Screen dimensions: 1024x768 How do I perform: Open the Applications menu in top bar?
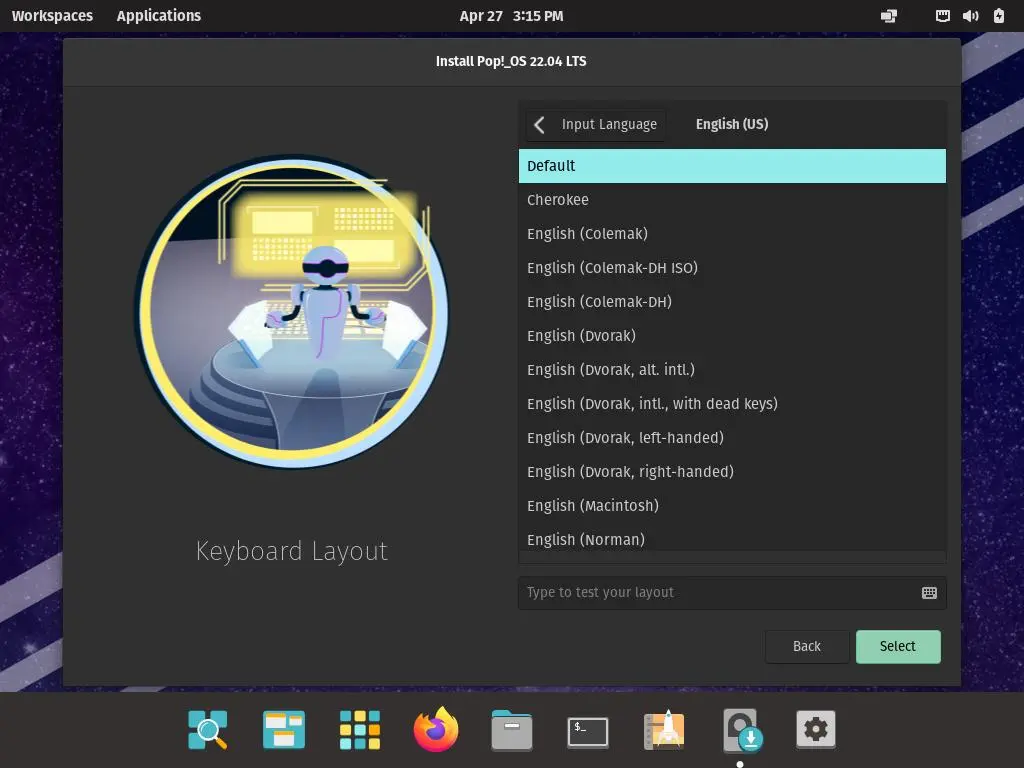pyautogui.click(x=158, y=16)
